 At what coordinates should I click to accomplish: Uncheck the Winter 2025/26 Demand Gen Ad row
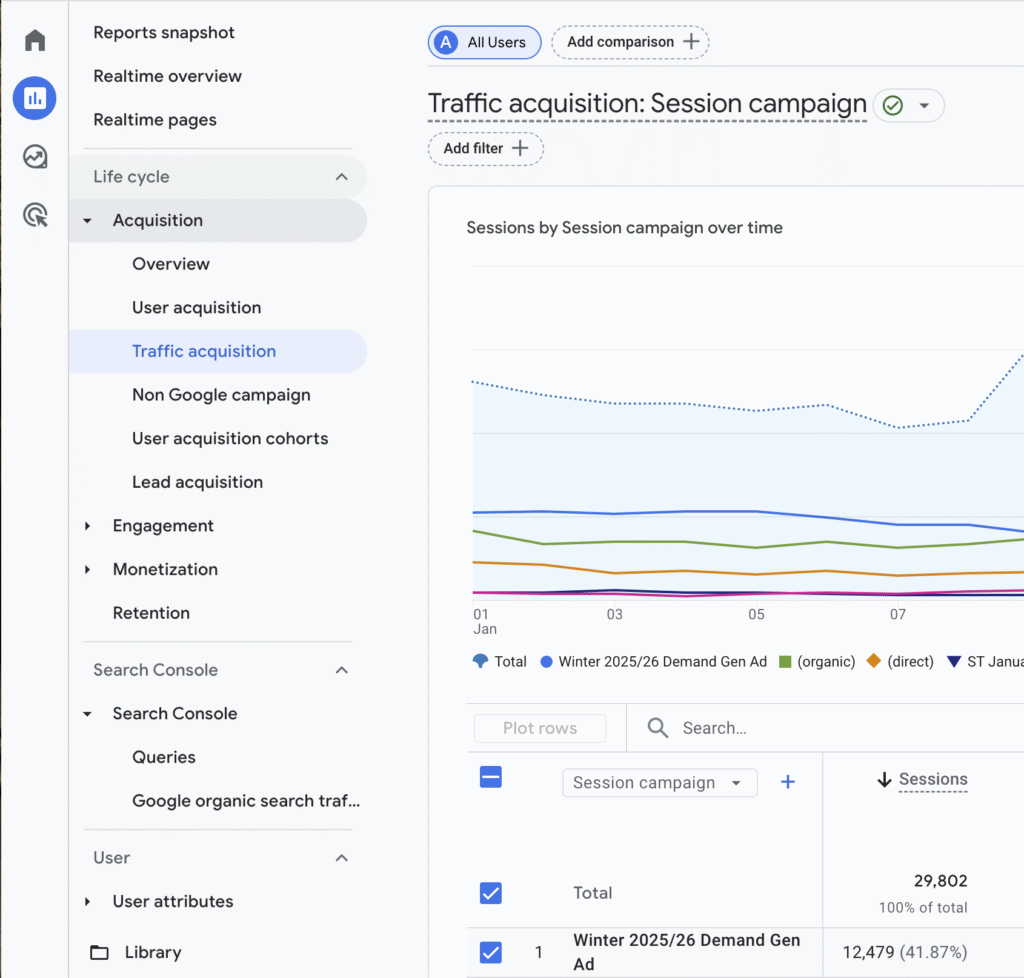pyautogui.click(x=490, y=952)
